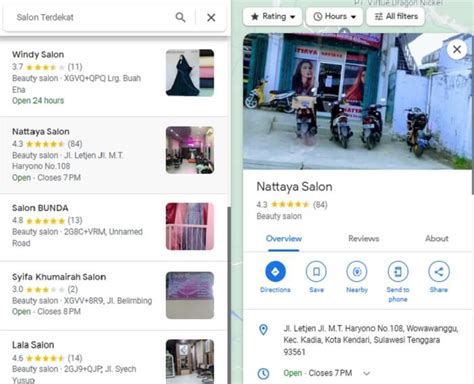Open Nattaya Salon list thumbnail
This screenshot has height=384, width=474.
point(190,150)
